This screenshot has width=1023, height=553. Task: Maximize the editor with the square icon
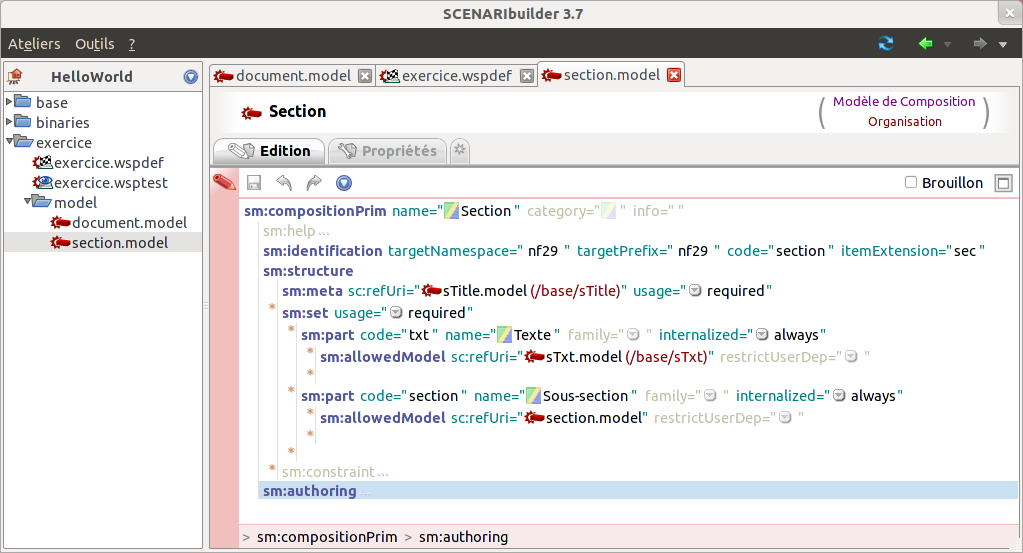coord(1003,183)
